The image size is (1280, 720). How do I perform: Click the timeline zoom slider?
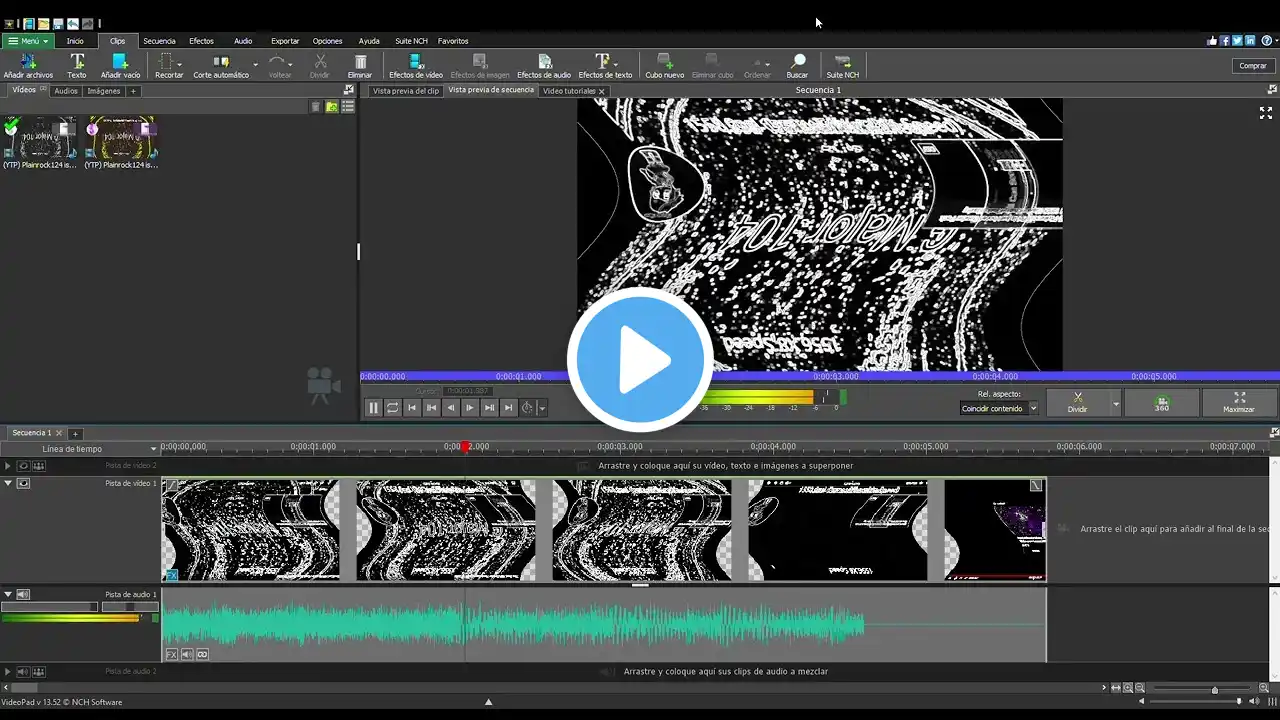(1214, 689)
